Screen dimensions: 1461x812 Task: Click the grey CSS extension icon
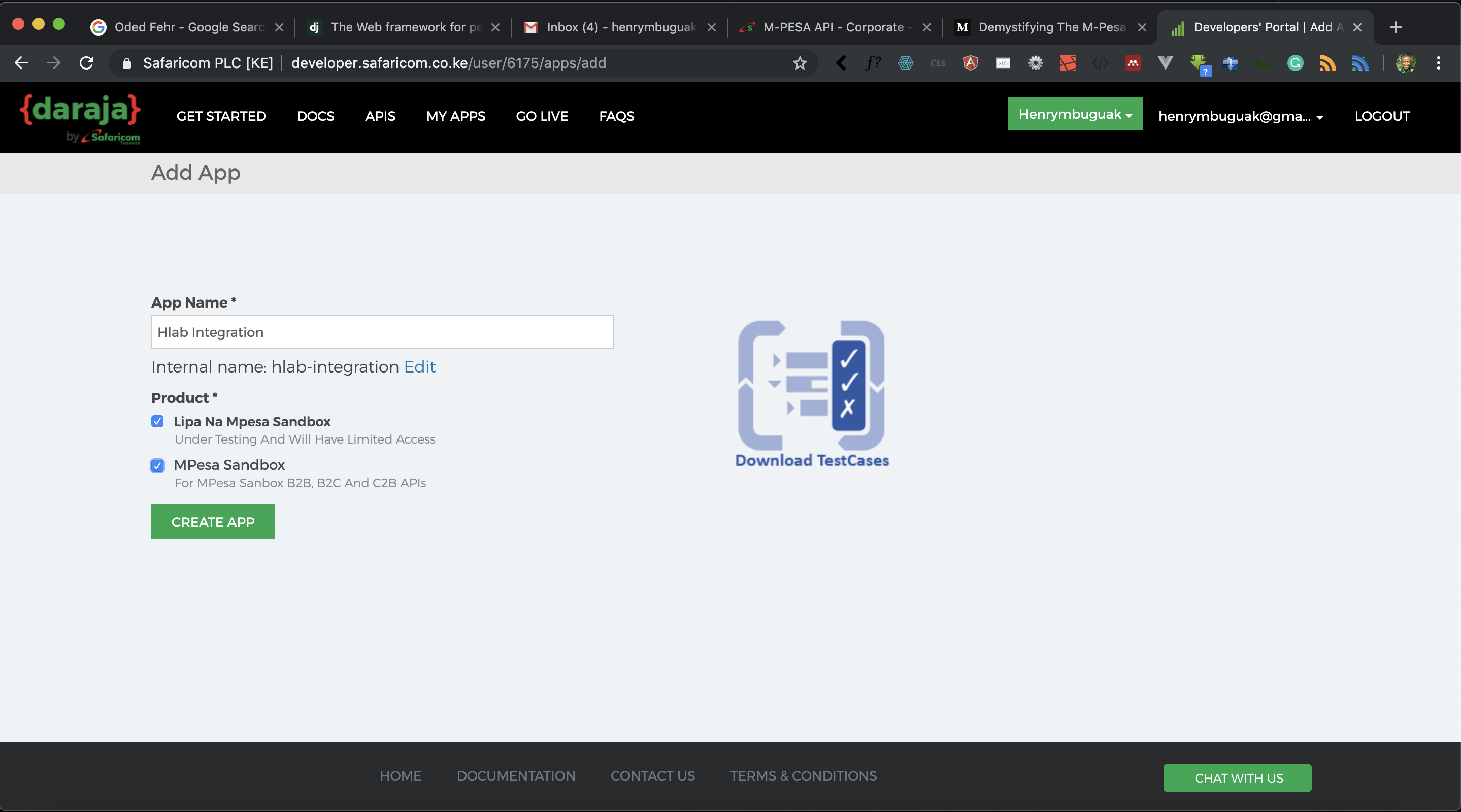pos(938,63)
